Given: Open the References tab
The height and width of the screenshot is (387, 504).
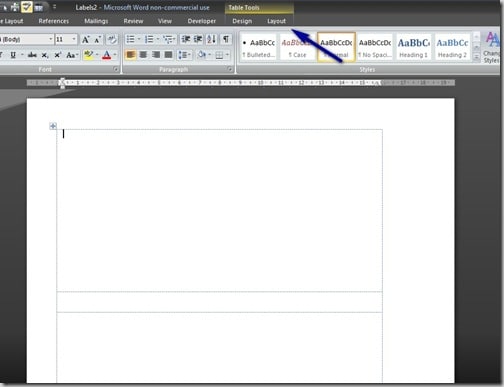Looking at the screenshot, I should (54, 21).
